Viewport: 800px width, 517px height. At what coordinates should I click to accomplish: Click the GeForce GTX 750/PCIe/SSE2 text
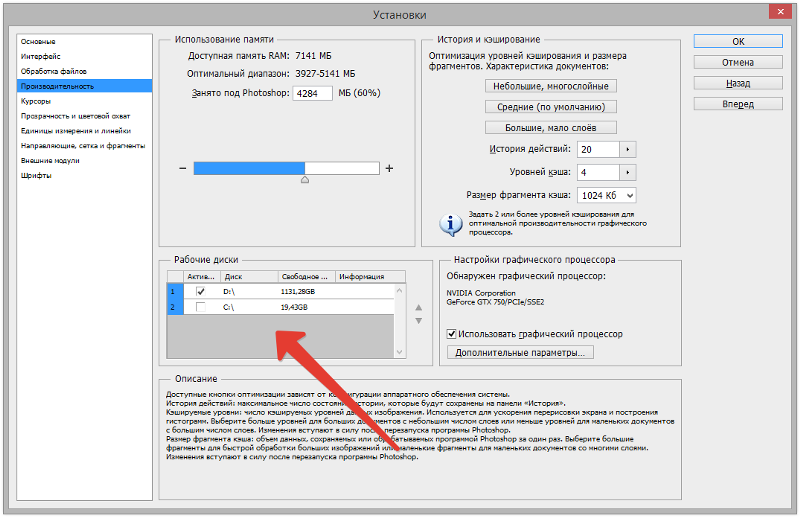pos(495,302)
